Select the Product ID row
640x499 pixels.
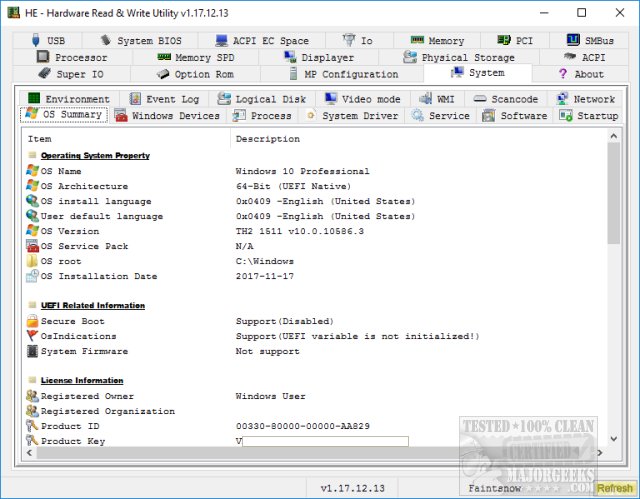click(314, 426)
